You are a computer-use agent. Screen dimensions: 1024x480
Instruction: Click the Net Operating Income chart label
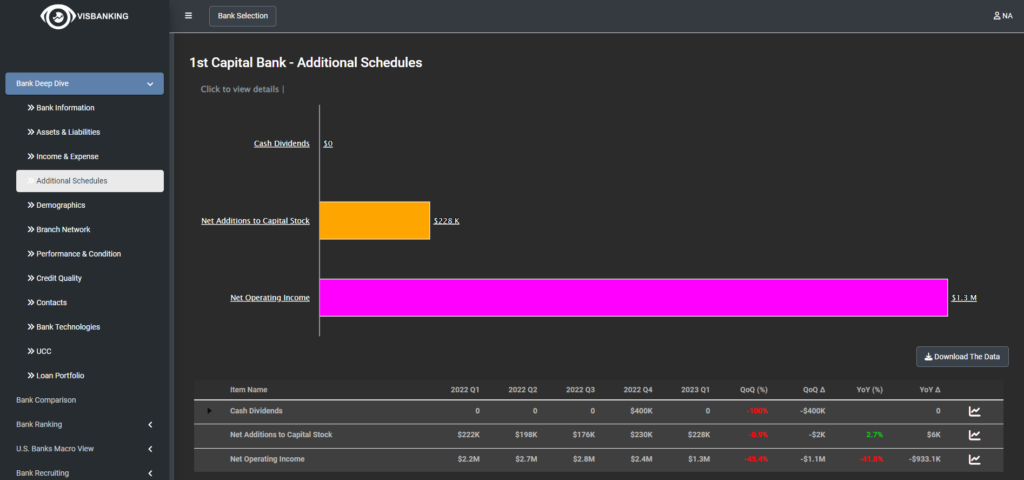click(x=269, y=297)
